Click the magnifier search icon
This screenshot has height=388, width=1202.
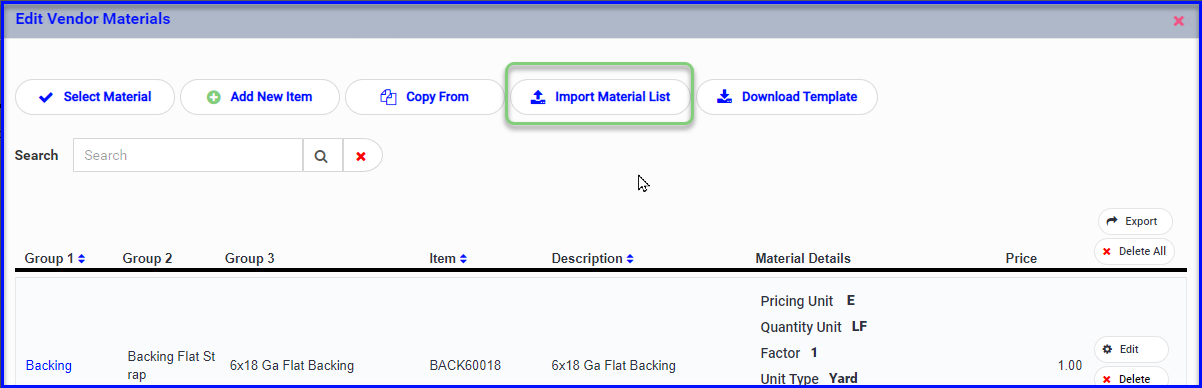click(x=322, y=156)
